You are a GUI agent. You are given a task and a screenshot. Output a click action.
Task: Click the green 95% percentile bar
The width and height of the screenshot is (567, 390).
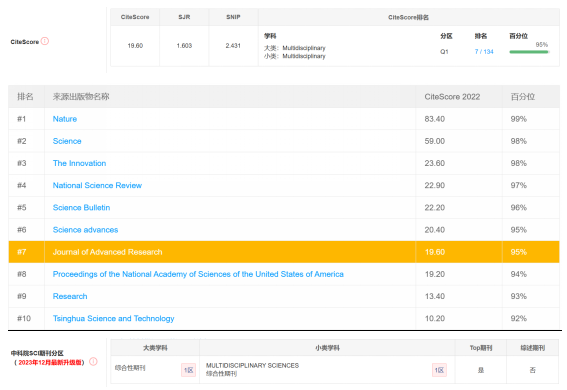529,52
